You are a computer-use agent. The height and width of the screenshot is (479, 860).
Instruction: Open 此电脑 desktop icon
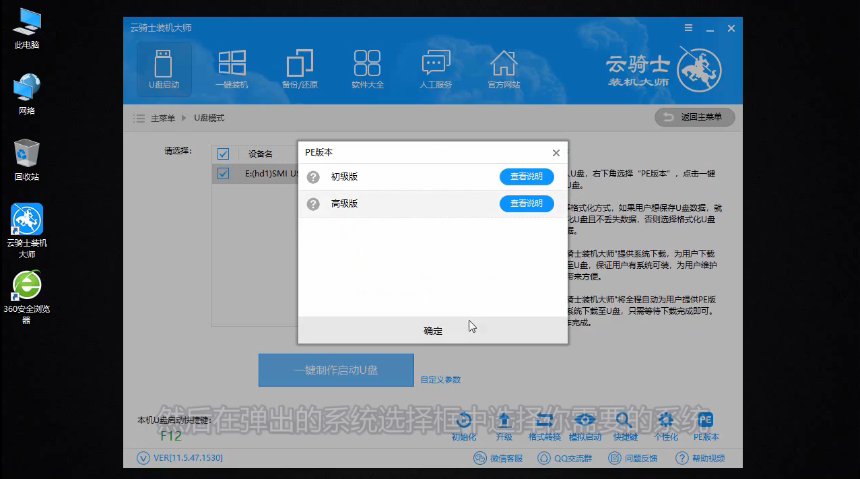coord(27,29)
